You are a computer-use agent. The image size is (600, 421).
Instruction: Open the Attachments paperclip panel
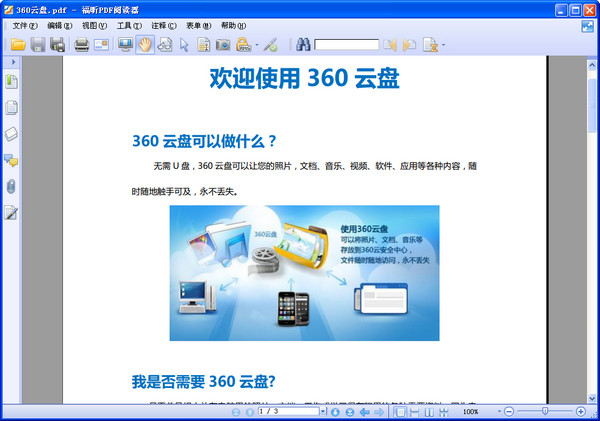[12, 186]
